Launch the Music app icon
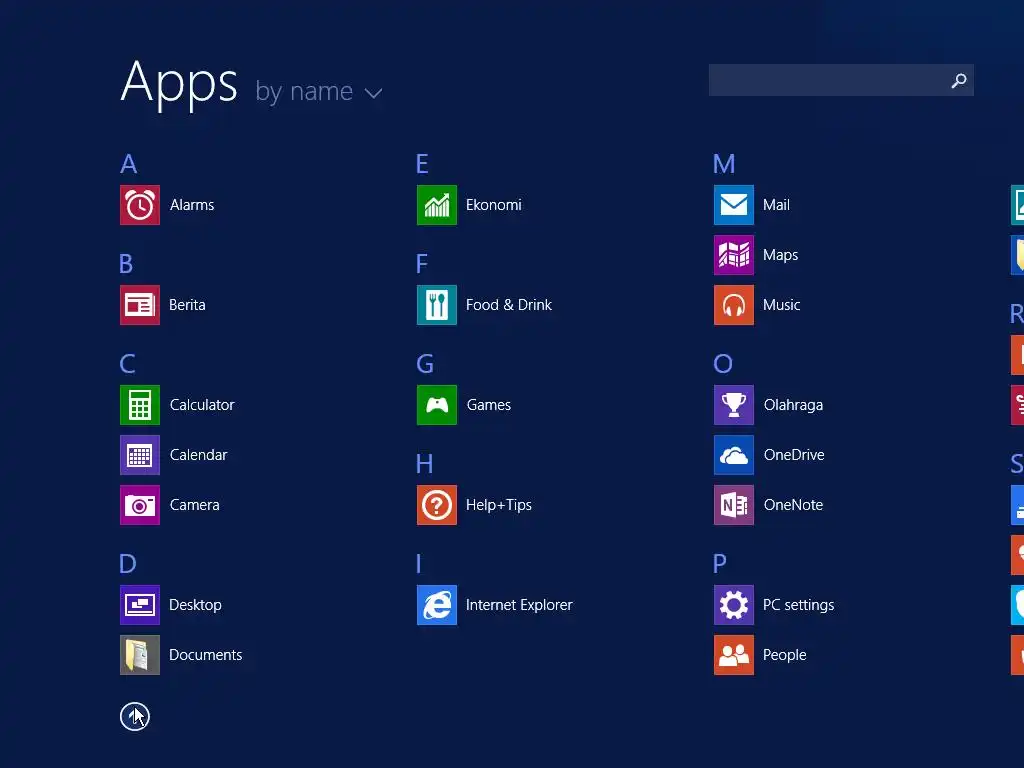Image resolution: width=1024 pixels, height=768 pixels. pyautogui.click(x=734, y=305)
